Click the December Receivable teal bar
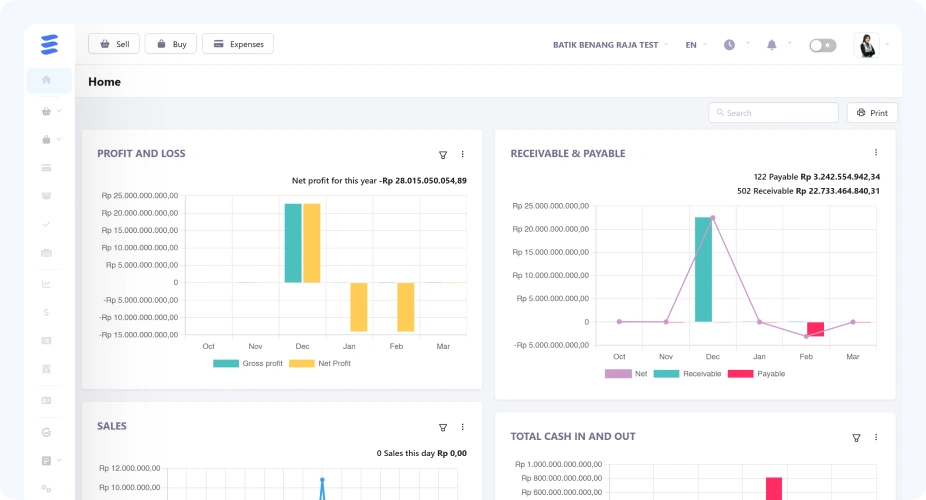Viewport: 926px width, 500px height. (703, 270)
